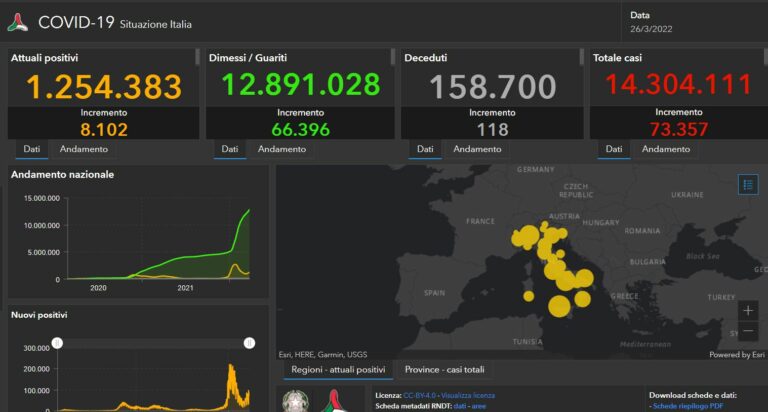Image resolution: width=768 pixels, height=412 pixels.
Task: Select Dati tab under Deceduti
Action: [x=425, y=149]
